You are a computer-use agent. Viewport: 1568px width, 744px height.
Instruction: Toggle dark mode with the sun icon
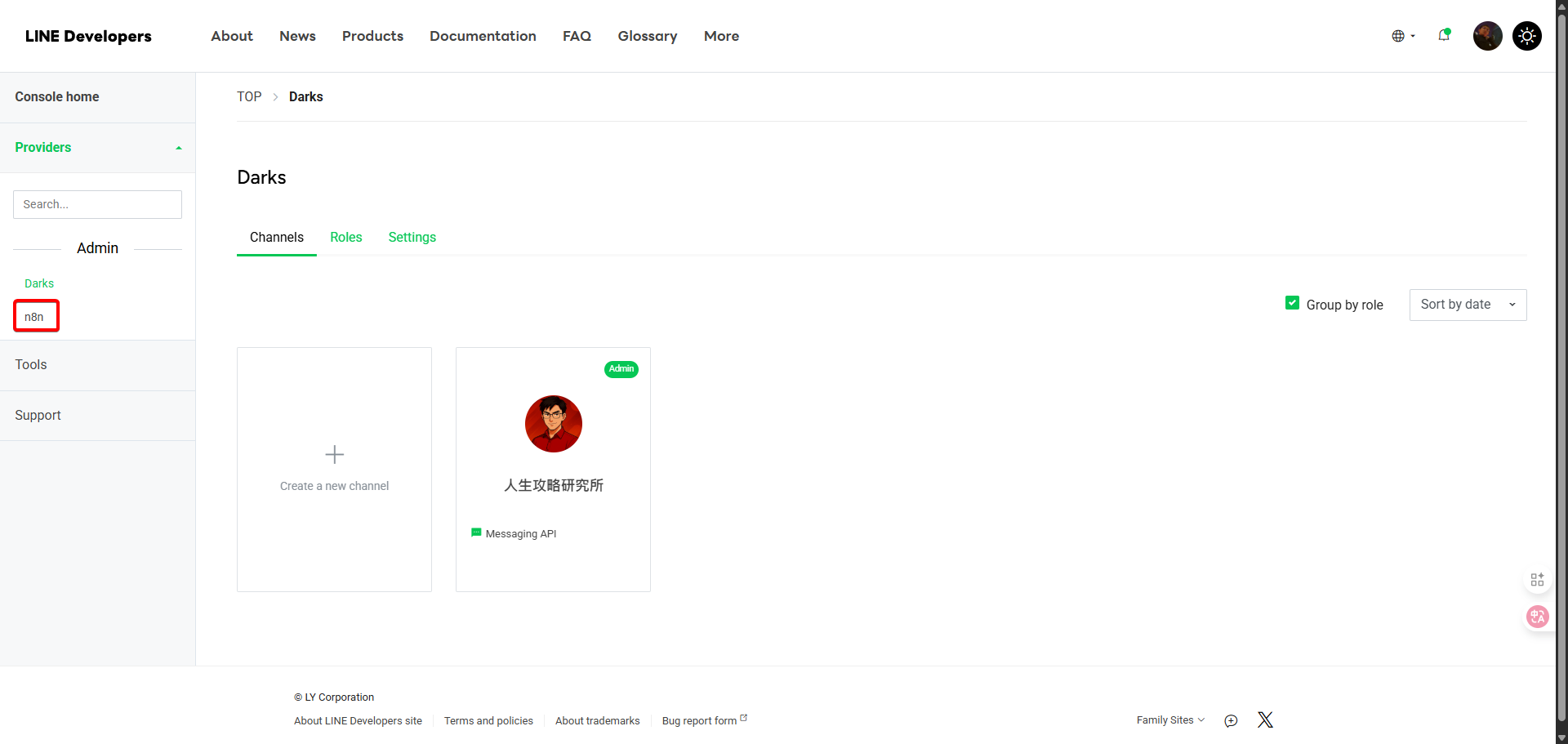1526,36
